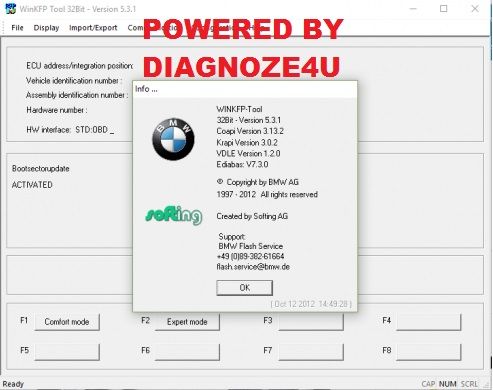
Task: Click the CAP indicator in the status bar
Action: 428,384
